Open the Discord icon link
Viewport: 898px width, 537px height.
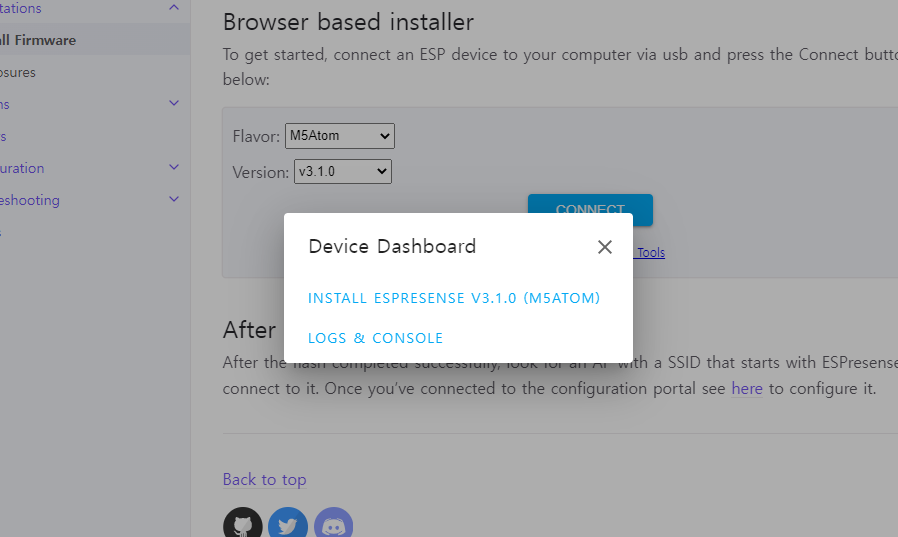coord(333,523)
